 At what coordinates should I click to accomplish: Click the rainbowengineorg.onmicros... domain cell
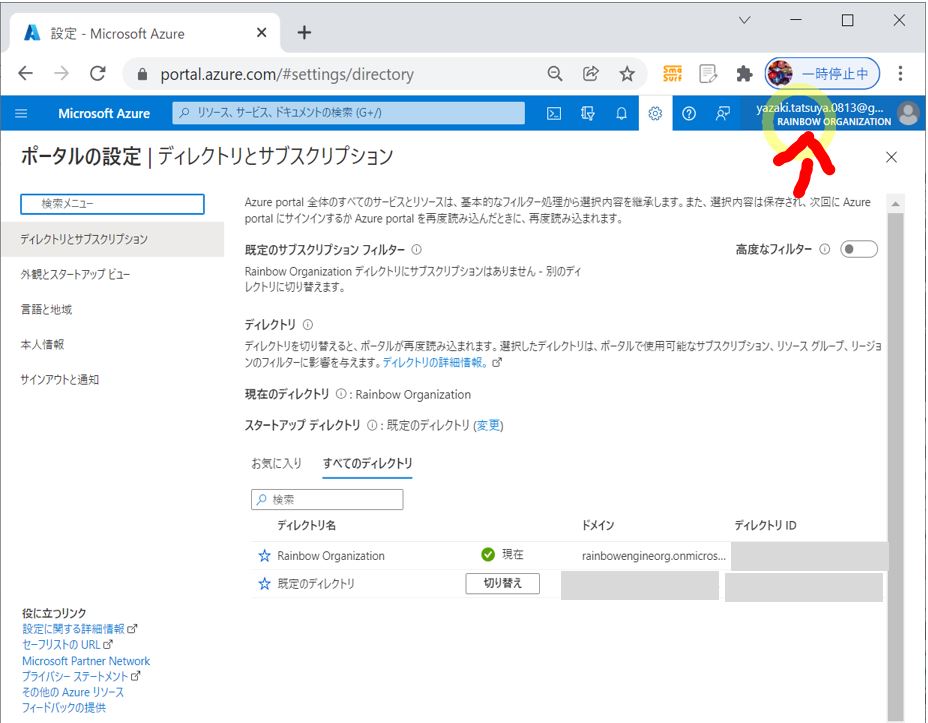click(x=653, y=556)
